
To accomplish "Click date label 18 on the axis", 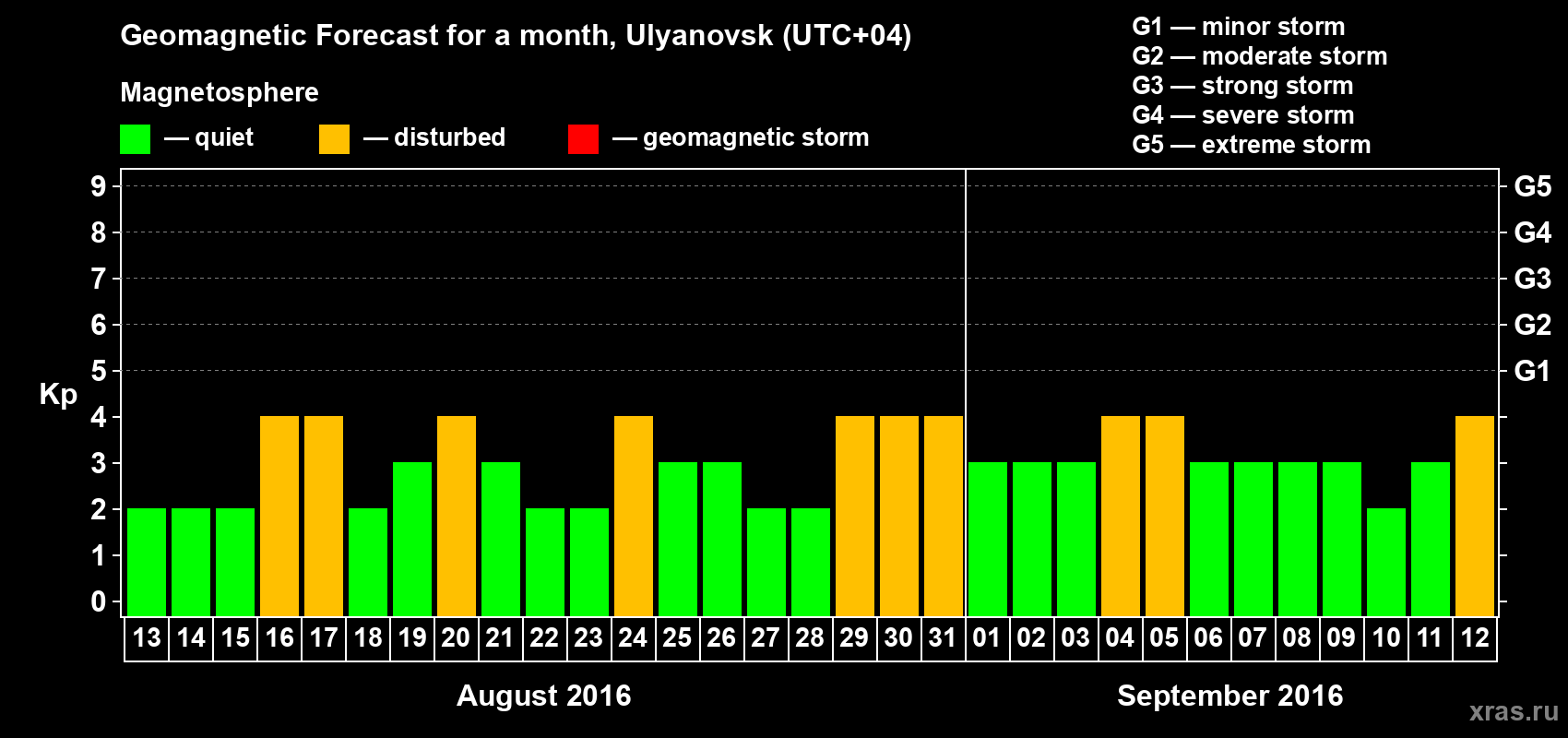I will [368, 638].
